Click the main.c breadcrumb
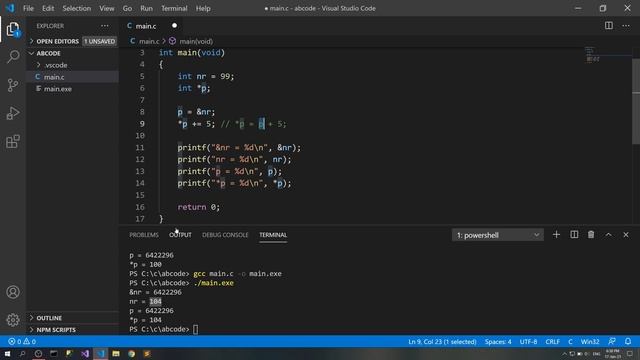This screenshot has width=640, height=360. coord(144,41)
